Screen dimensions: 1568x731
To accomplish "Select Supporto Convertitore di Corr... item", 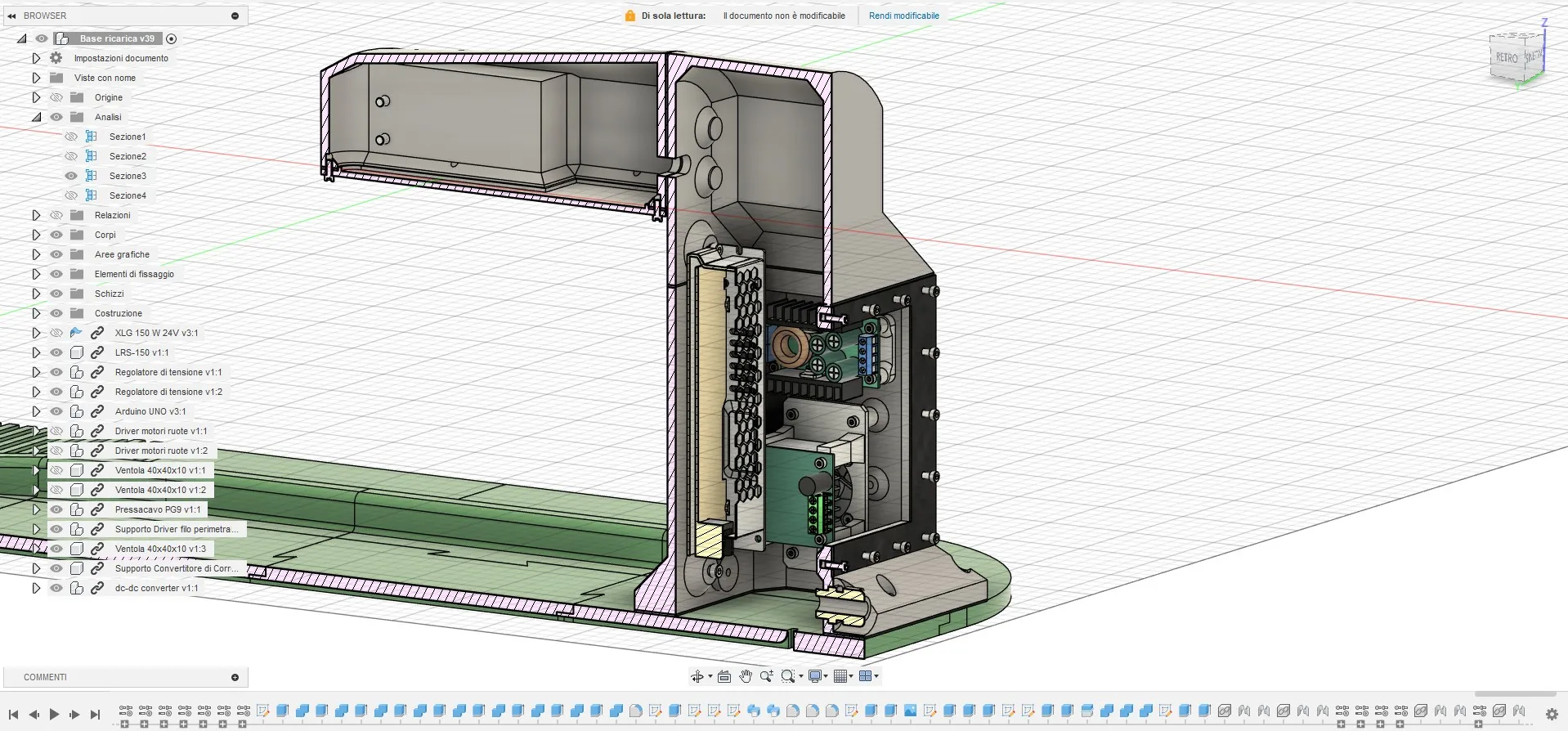I will point(177,568).
